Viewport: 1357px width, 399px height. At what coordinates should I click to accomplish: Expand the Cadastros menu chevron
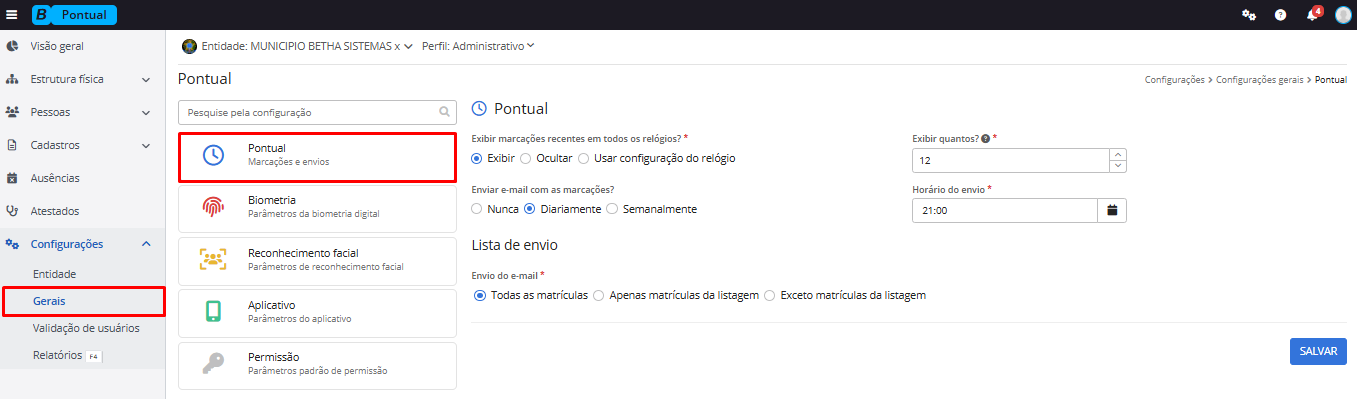146,145
